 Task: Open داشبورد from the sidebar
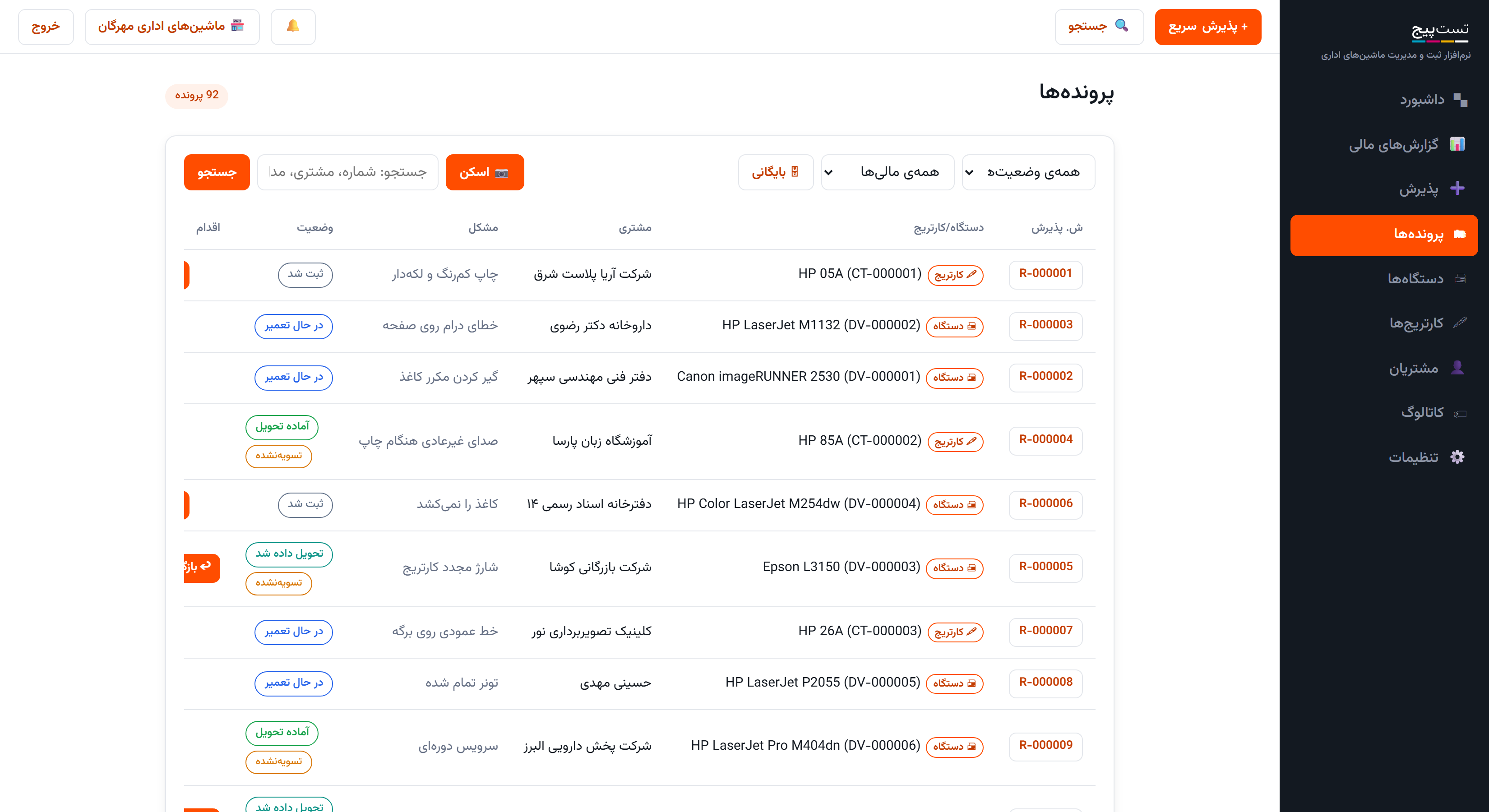[1384, 100]
